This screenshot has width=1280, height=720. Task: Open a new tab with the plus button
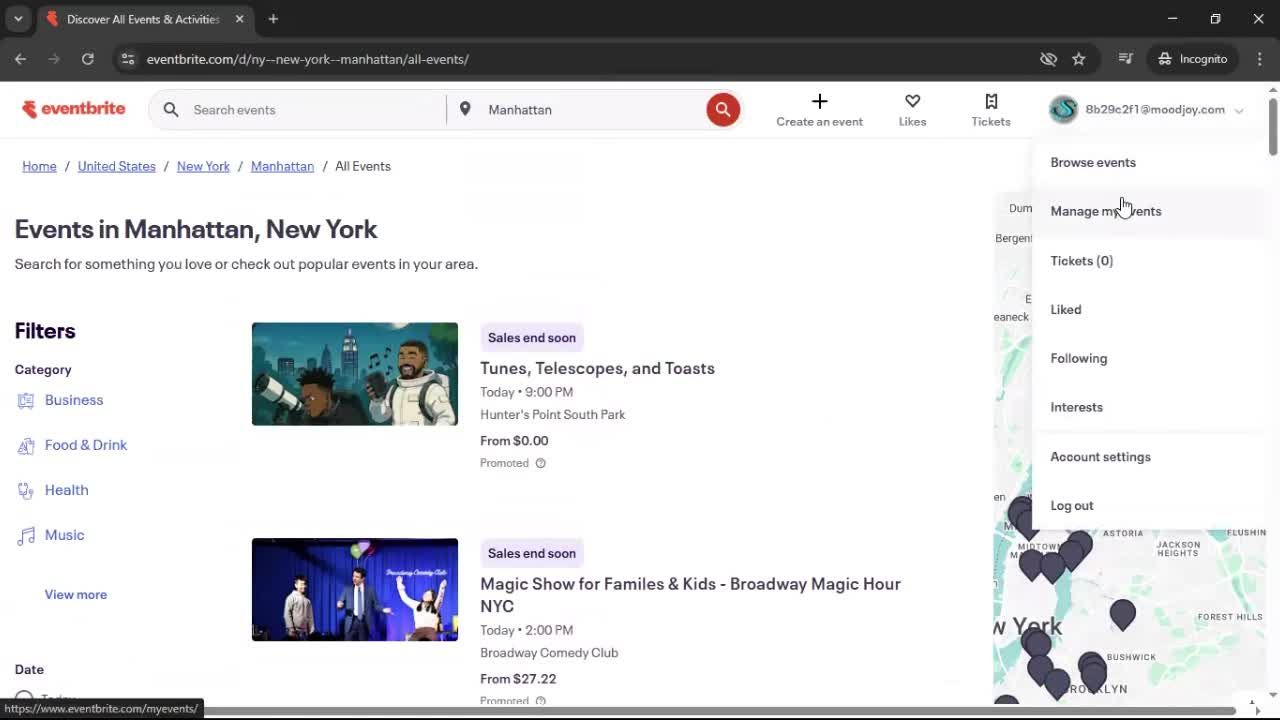point(273,19)
